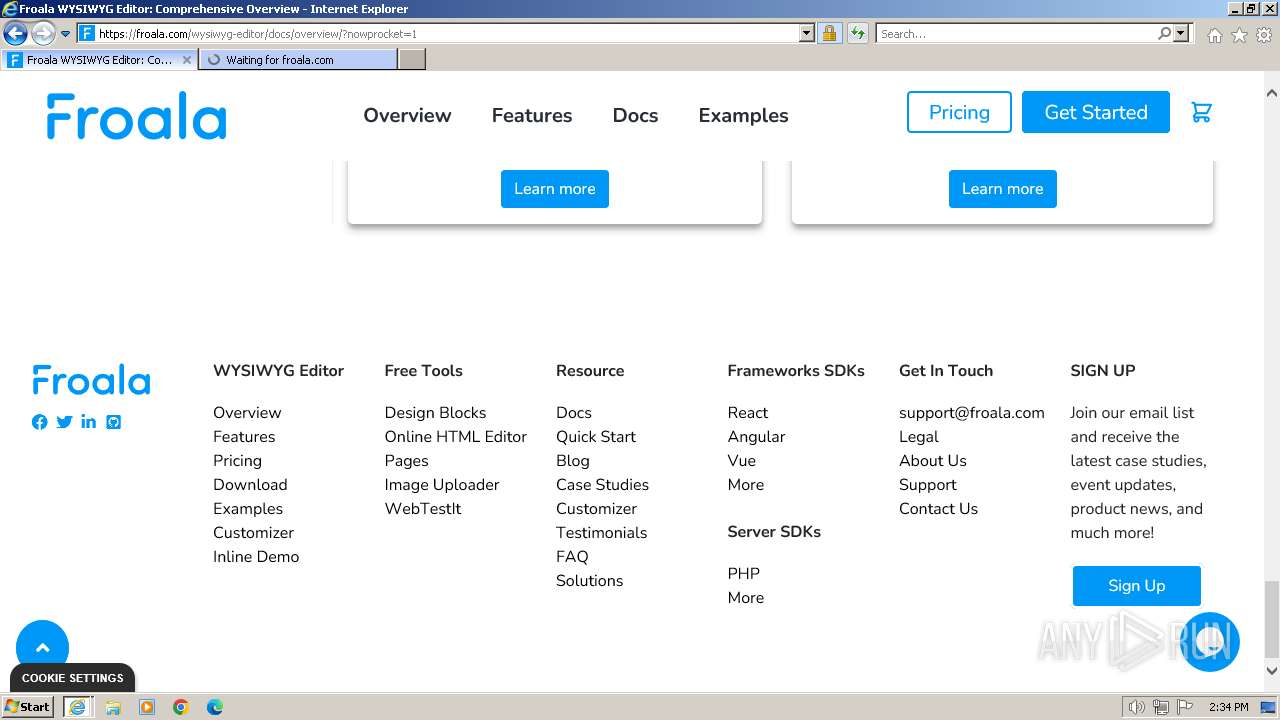
Task: Click into the browser address bar
Action: click(448, 33)
